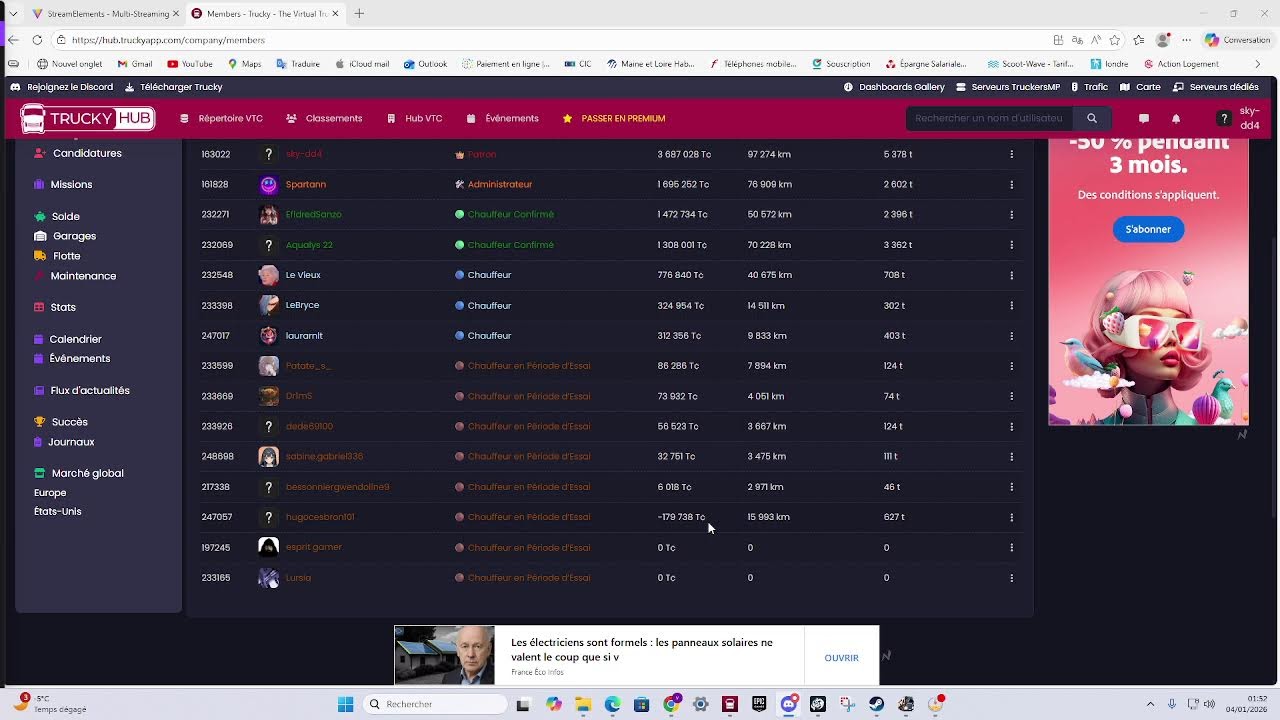Select États-Unis market in sidebar

pyautogui.click(x=58, y=511)
